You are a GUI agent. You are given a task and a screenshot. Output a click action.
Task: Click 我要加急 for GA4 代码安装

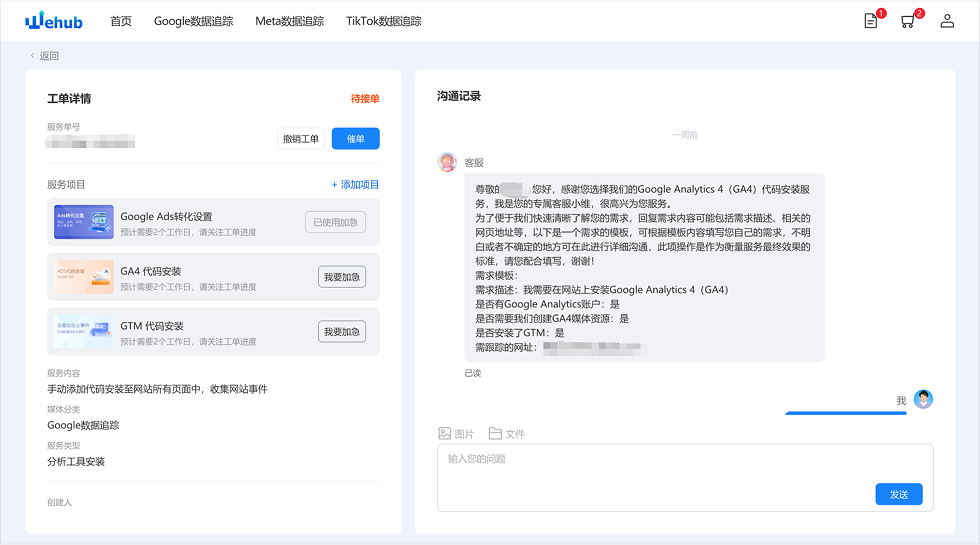pos(342,277)
